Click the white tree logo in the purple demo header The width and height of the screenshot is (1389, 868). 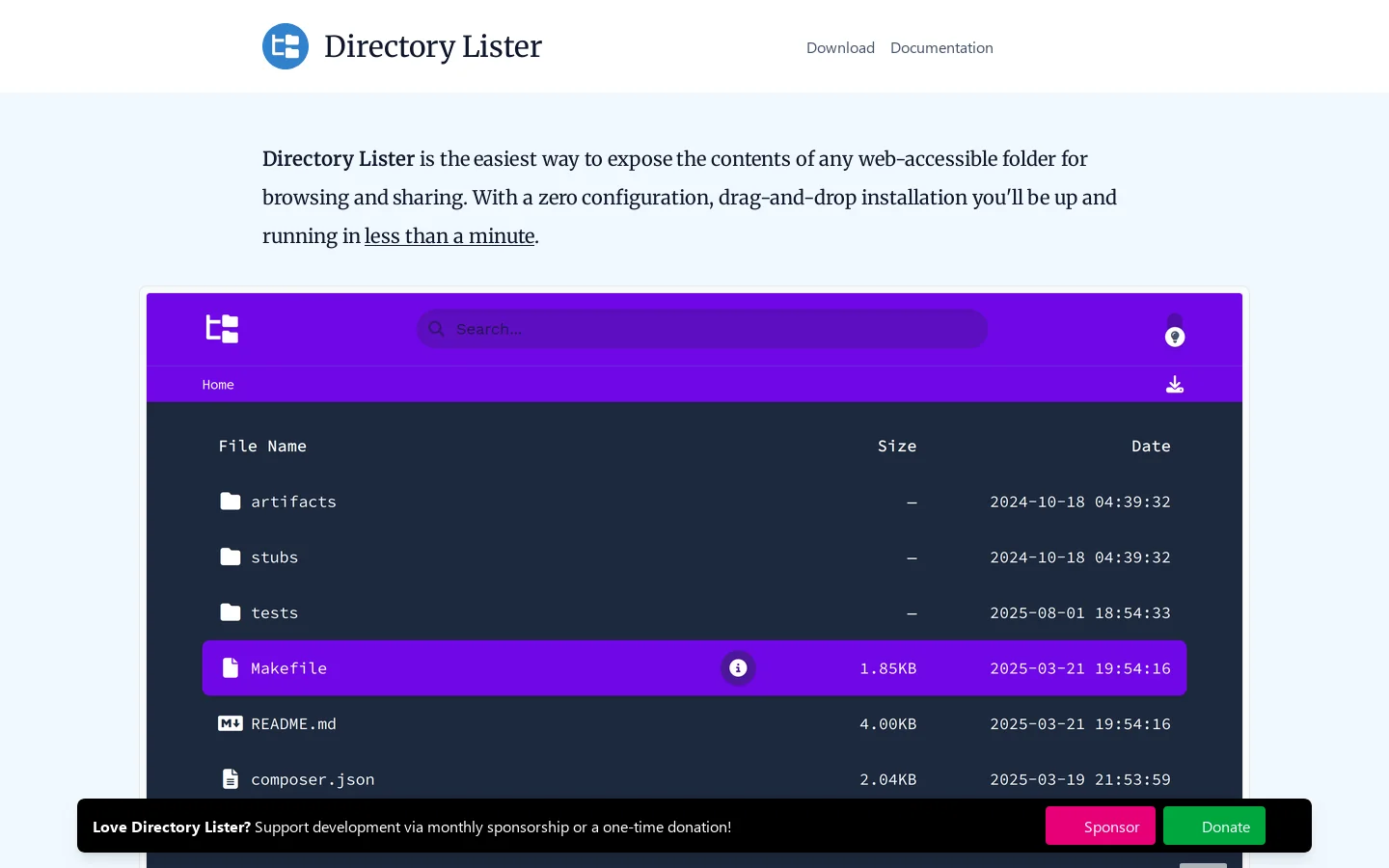(222, 329)
